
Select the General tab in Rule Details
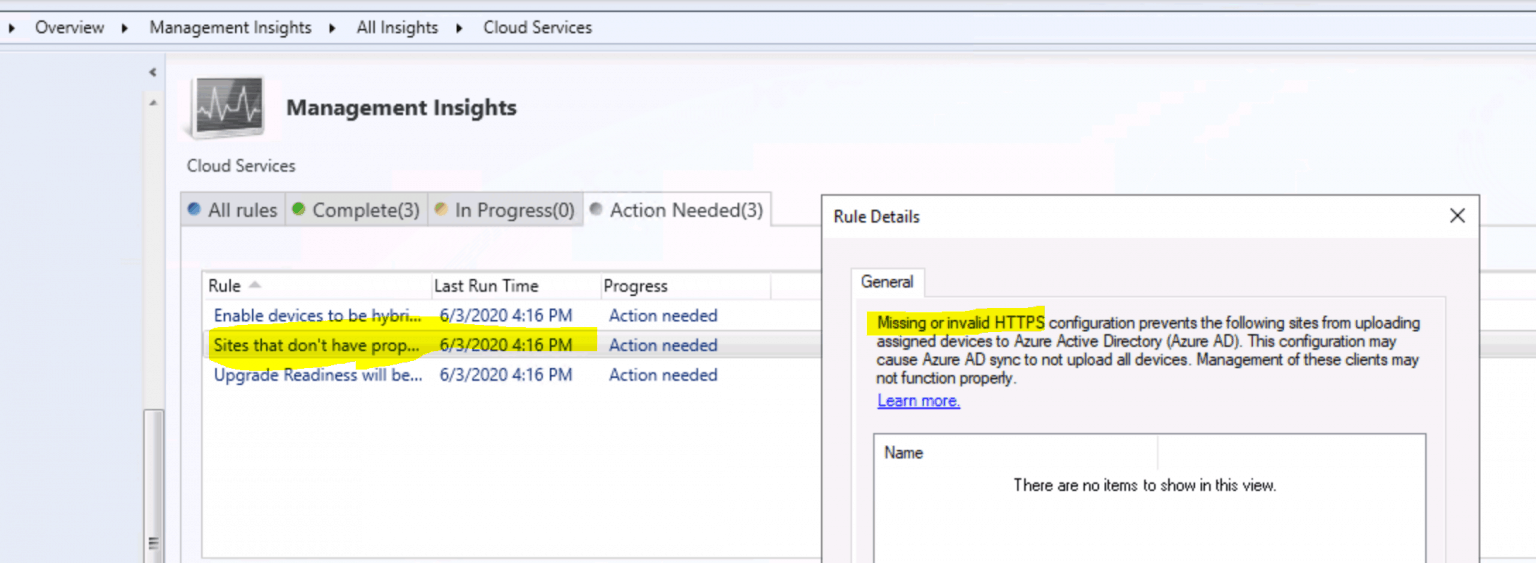click(887, 282)
